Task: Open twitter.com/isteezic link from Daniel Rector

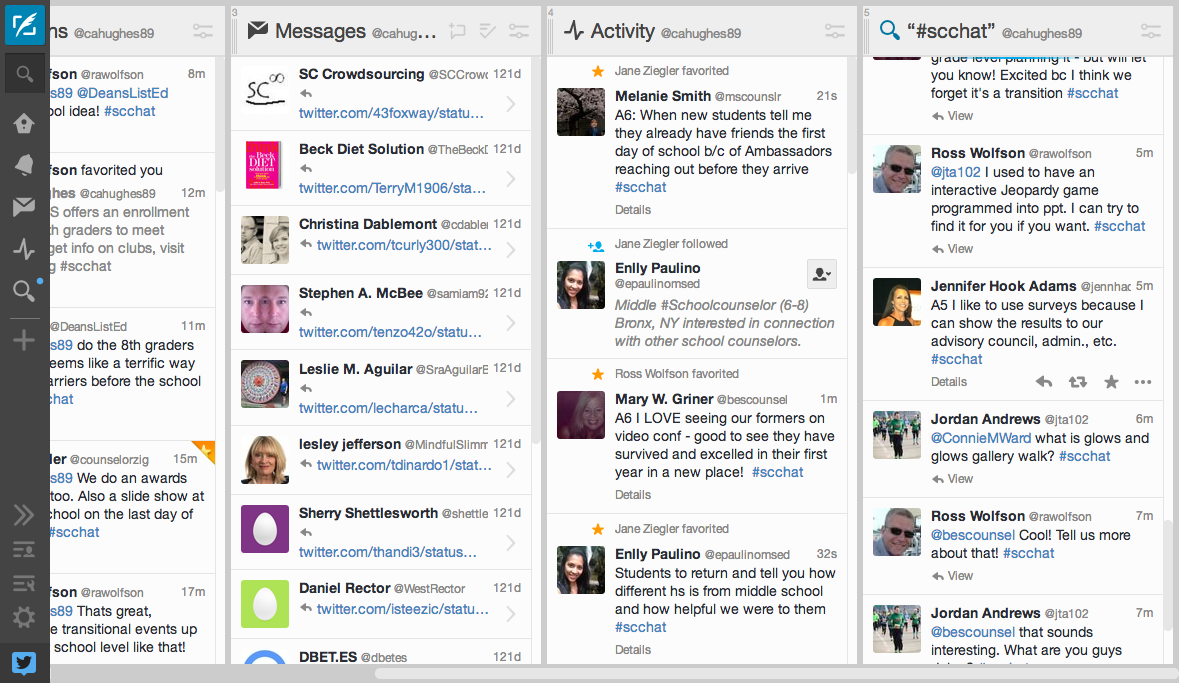Action: coord(402,609)
